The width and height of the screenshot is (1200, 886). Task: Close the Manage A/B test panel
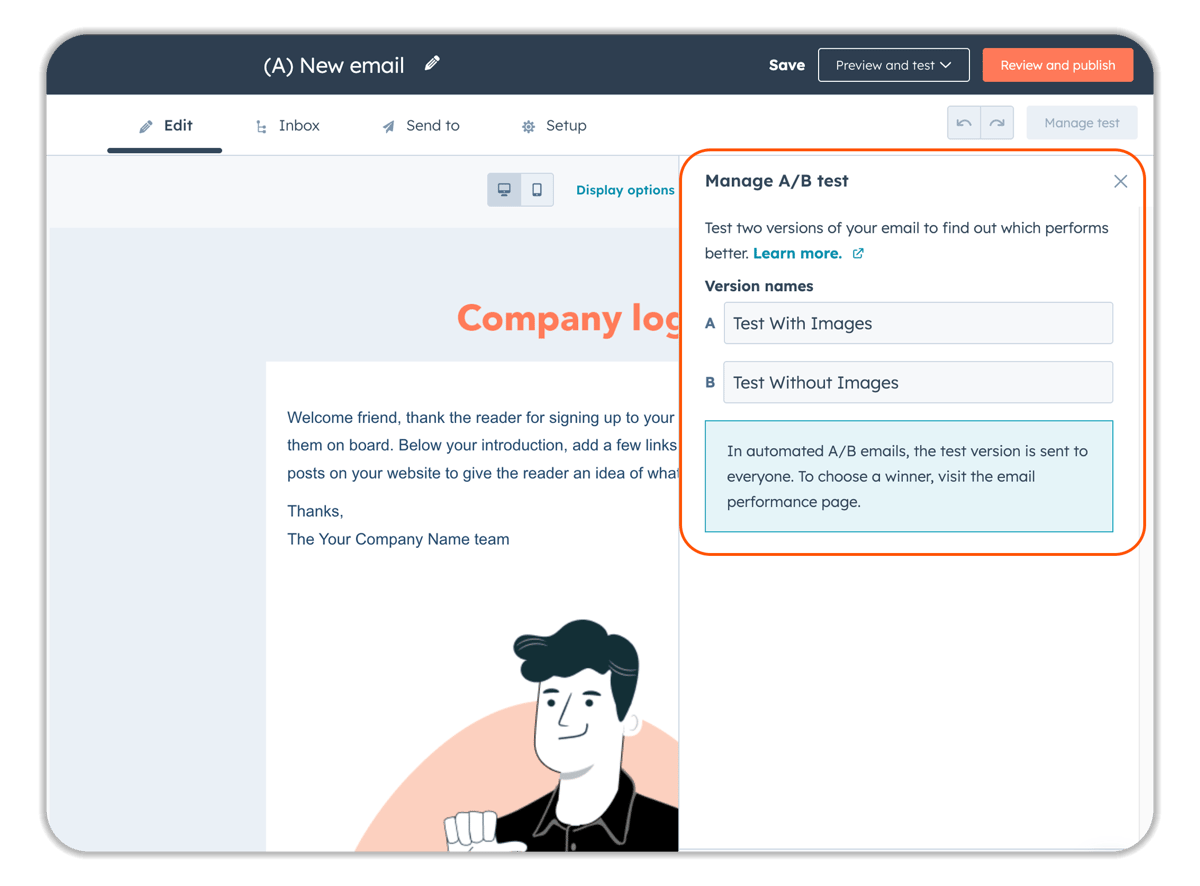(x=1120, y=181)
